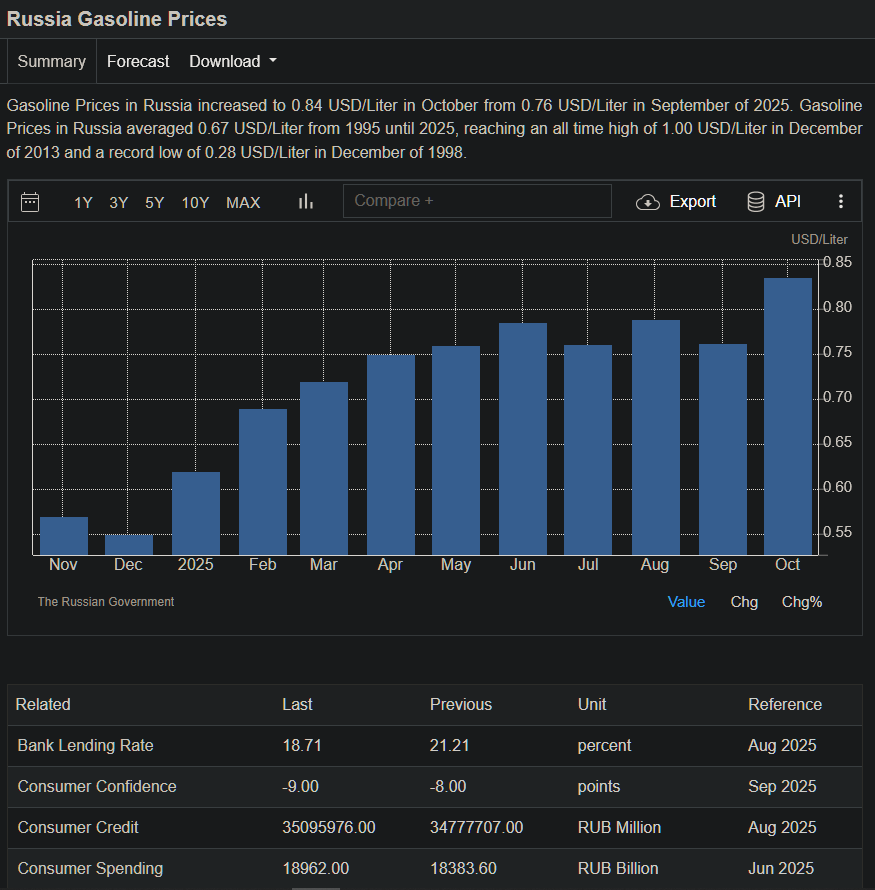Open the Consumer Spending link

coord(90,868)
